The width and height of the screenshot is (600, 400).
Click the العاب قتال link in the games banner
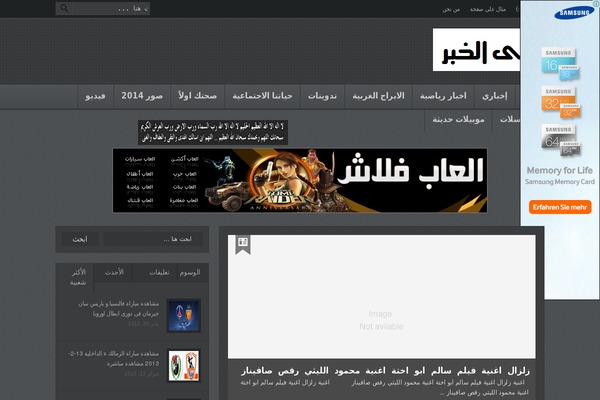140,201
